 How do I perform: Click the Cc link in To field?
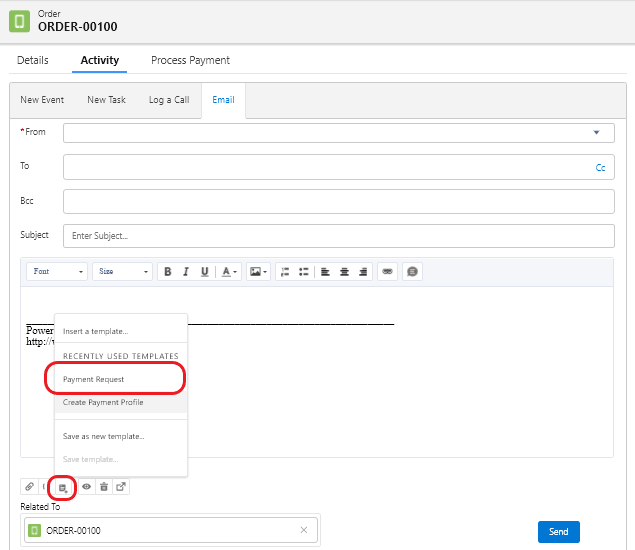pos(600,168)
